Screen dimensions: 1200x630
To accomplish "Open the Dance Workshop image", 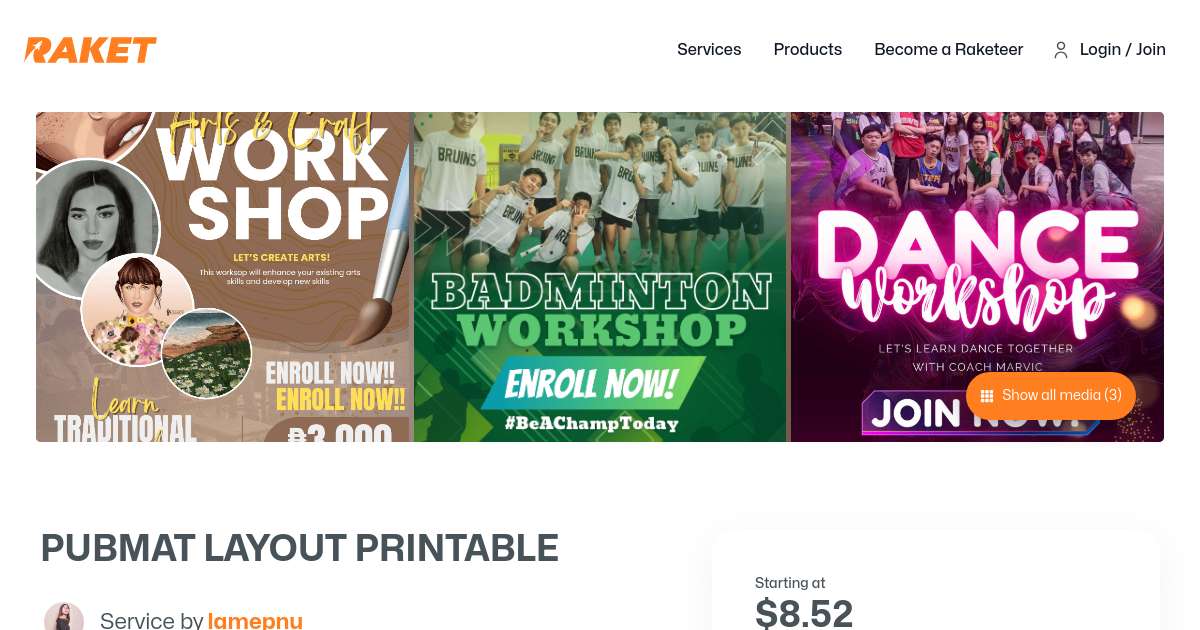I will (x=977, y=277).
